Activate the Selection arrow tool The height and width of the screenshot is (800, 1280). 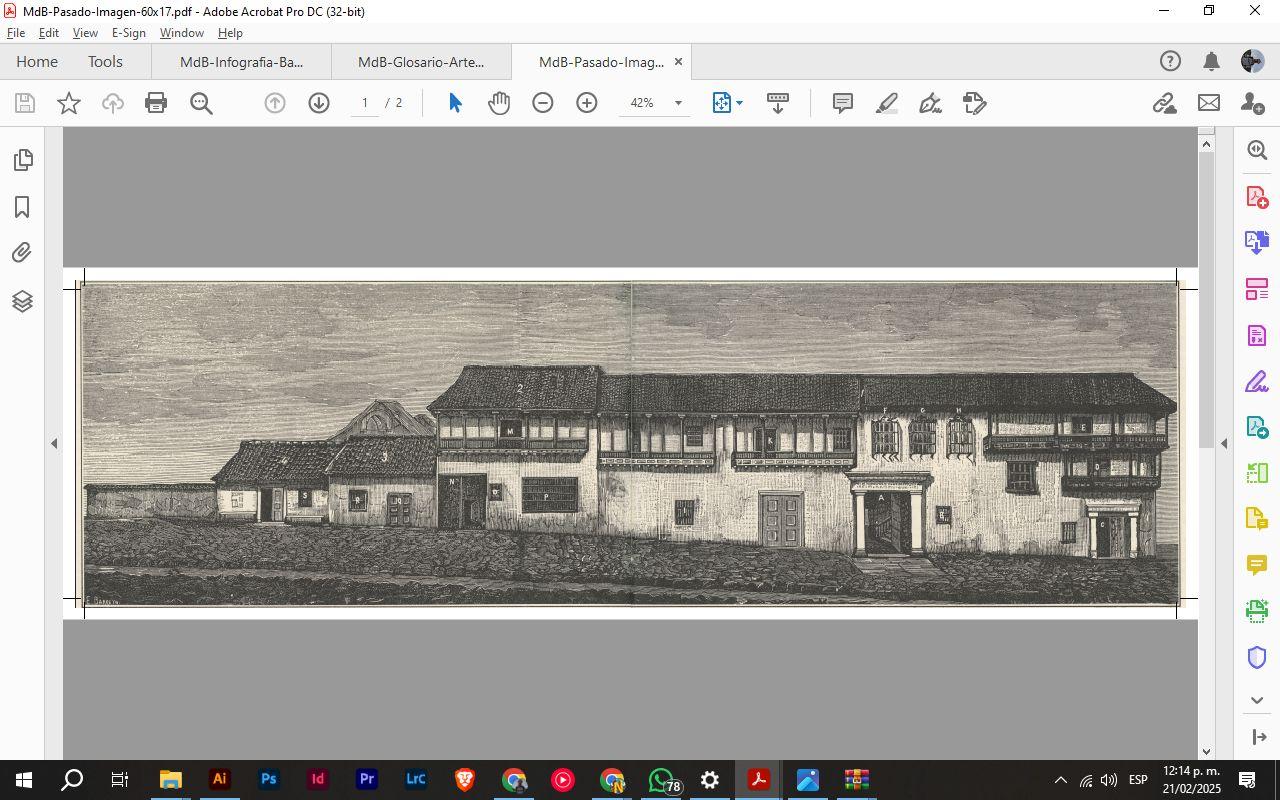(x=455, y=103)
